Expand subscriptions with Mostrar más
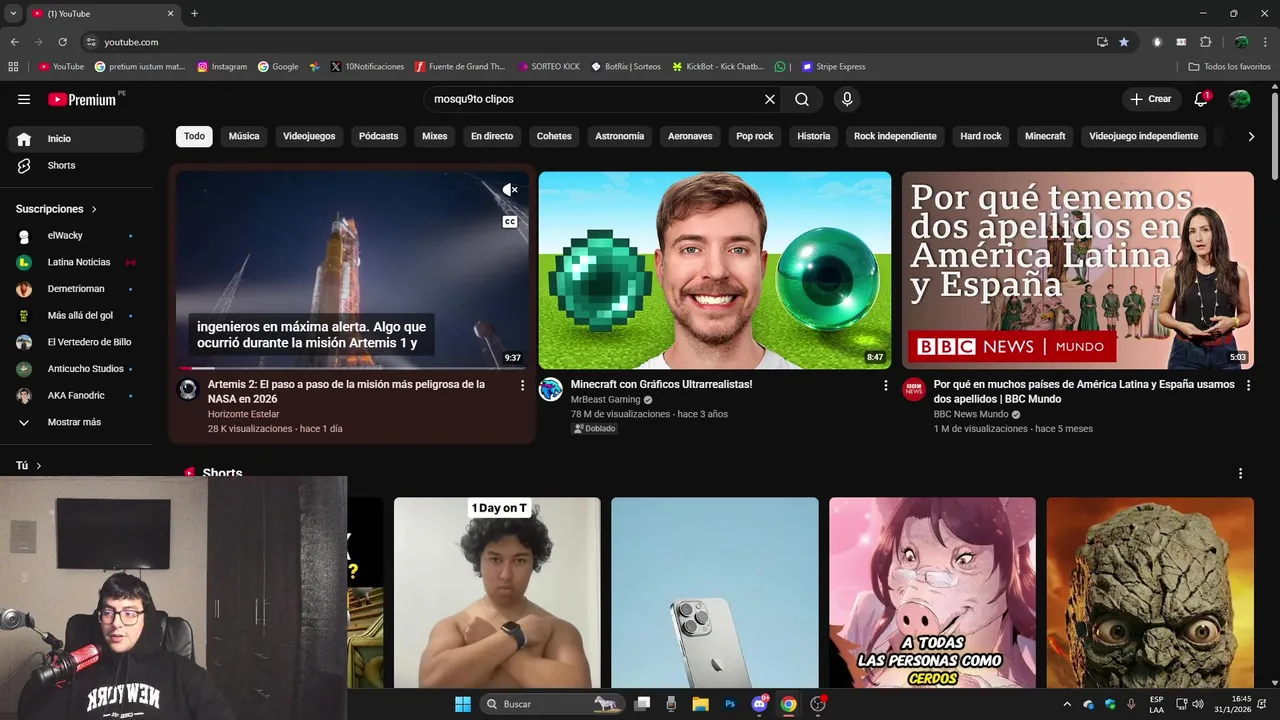The width and height of the screenshot is (1280, 720). tap(76, 422)
